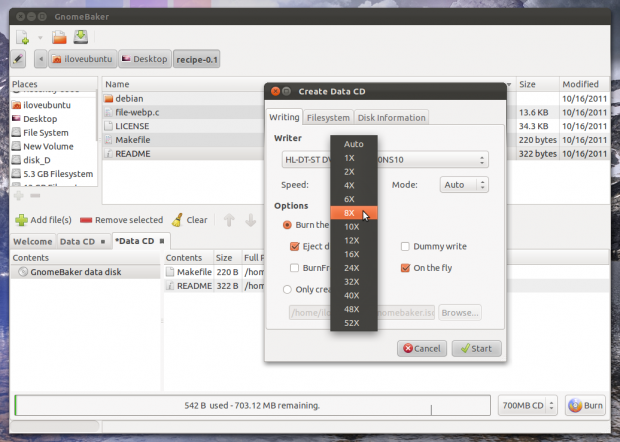Click the Open project folder icon
This screenshot has height=442, width=620.
[59, 37]
